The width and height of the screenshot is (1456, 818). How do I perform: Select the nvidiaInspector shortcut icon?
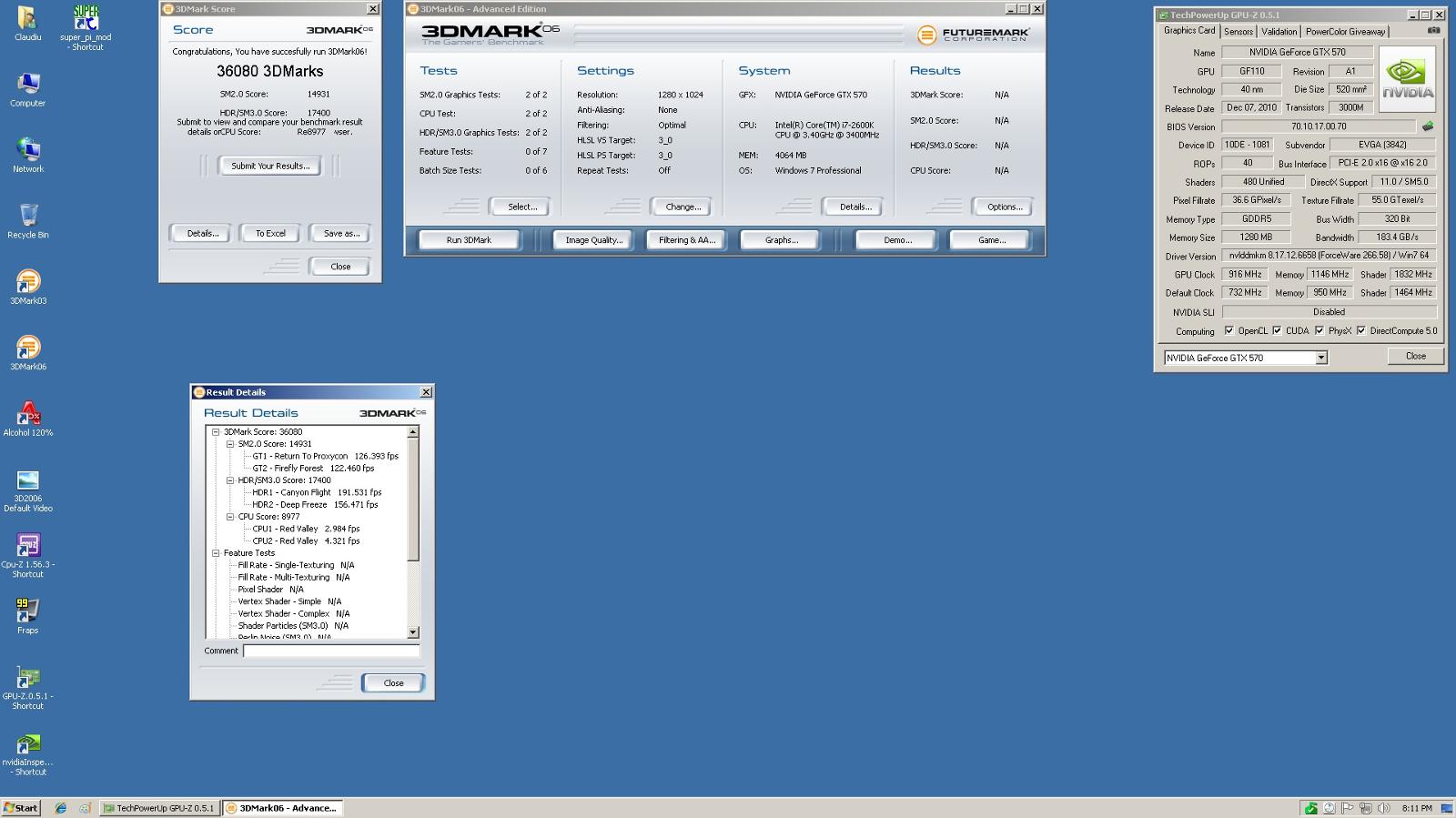[27, 754]
